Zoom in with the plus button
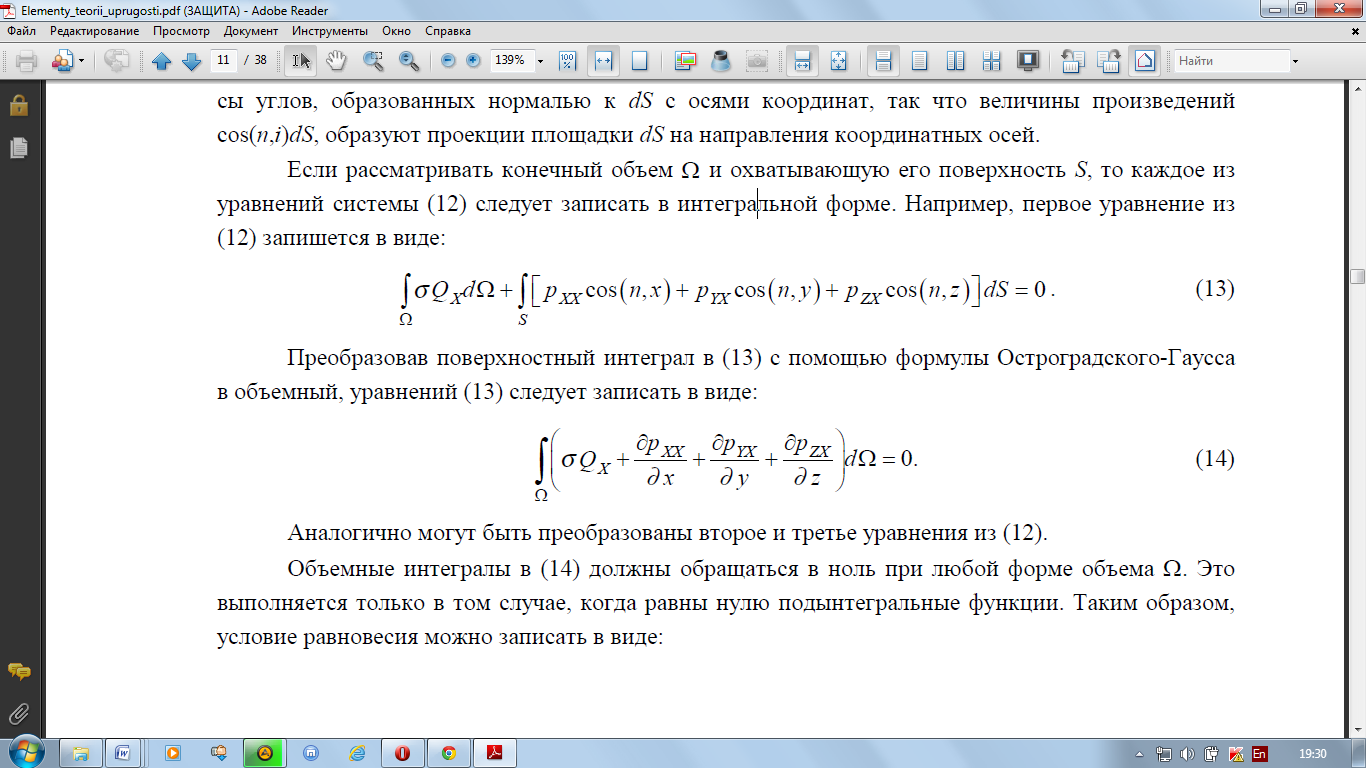Viewport: 1366px width, 768px height. click(x=473, y=61)
